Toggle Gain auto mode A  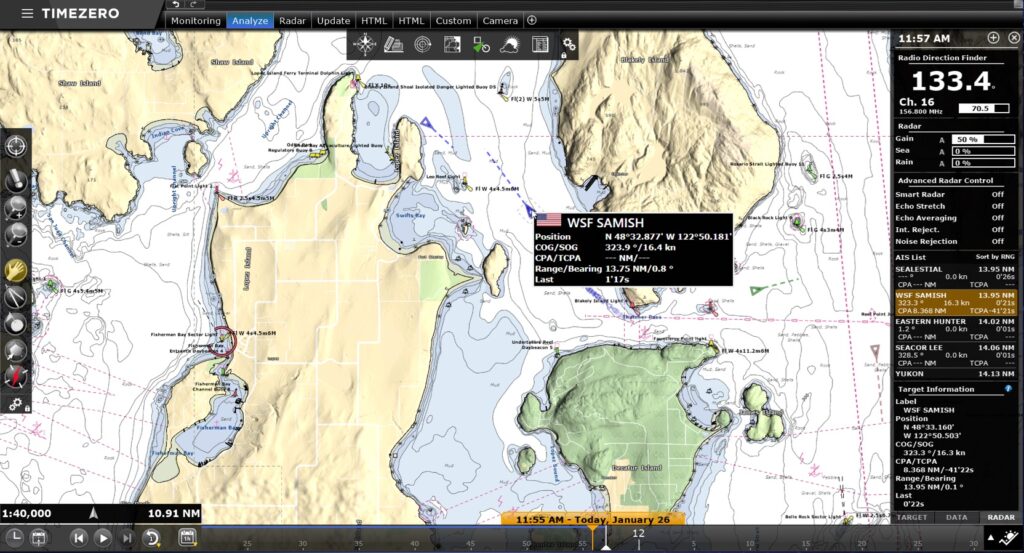point(942,140)
